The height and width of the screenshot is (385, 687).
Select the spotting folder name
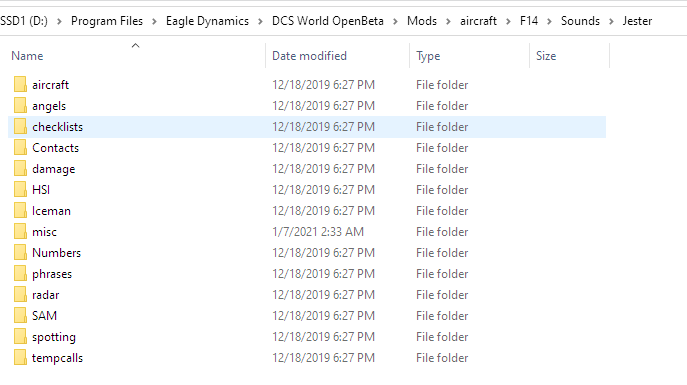[x=54, y=337]
